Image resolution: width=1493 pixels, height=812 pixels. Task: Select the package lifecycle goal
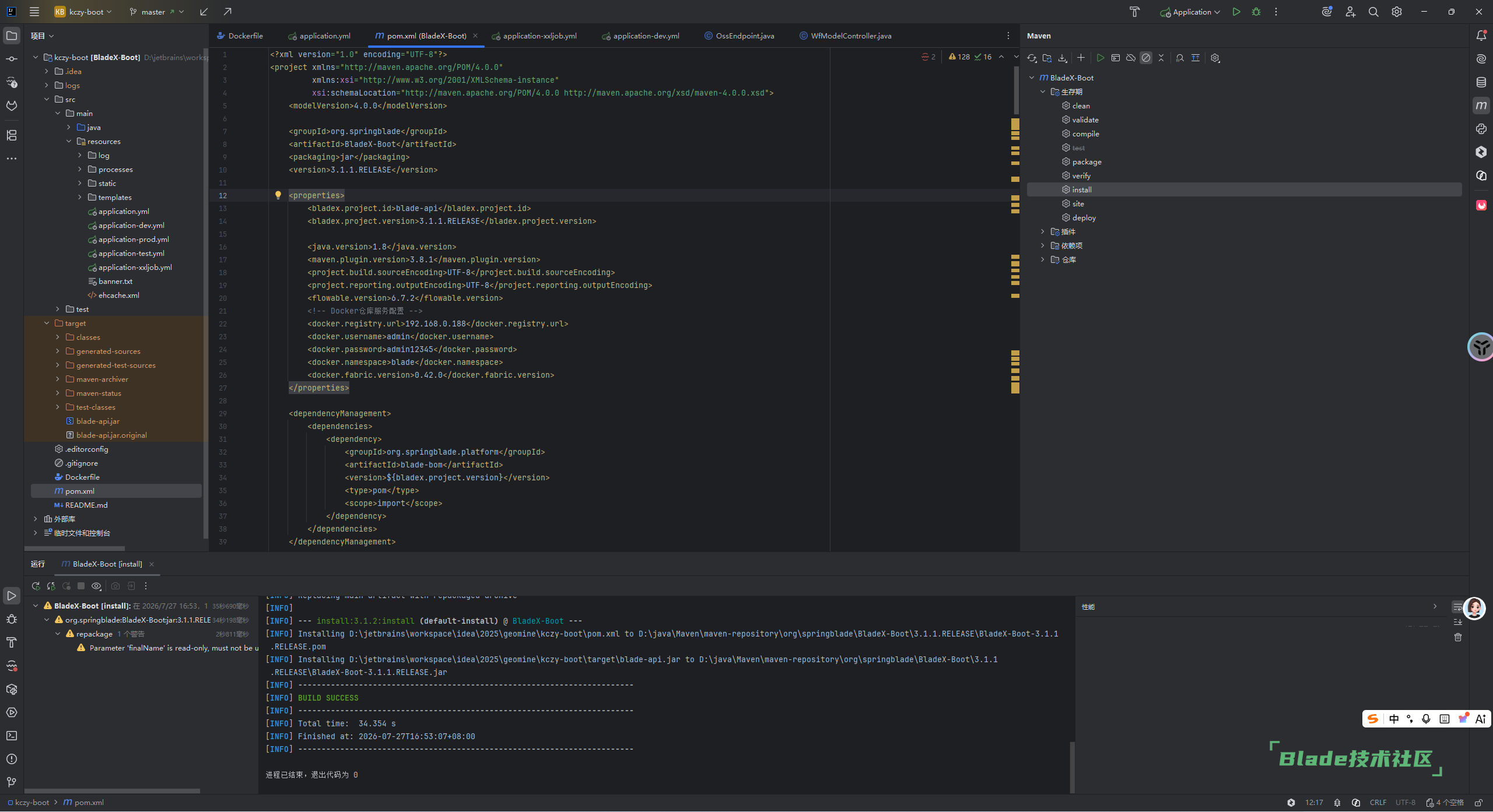(x=1087, y=161)
